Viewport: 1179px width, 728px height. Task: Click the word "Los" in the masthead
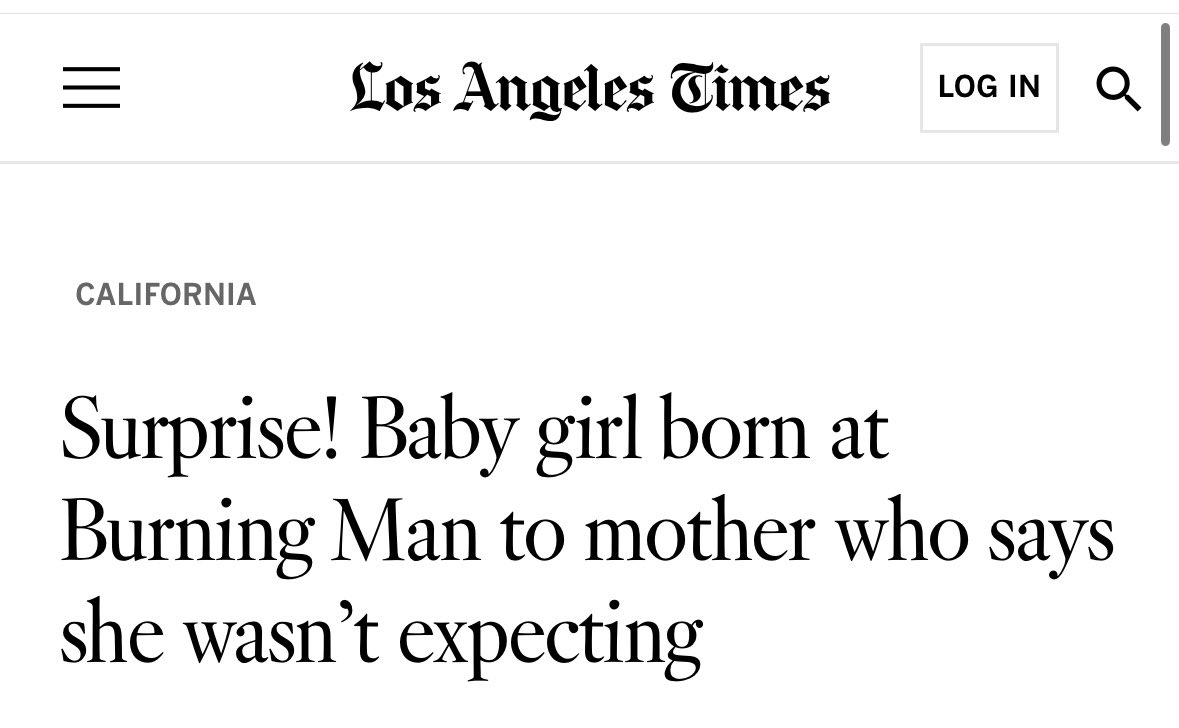396,87
